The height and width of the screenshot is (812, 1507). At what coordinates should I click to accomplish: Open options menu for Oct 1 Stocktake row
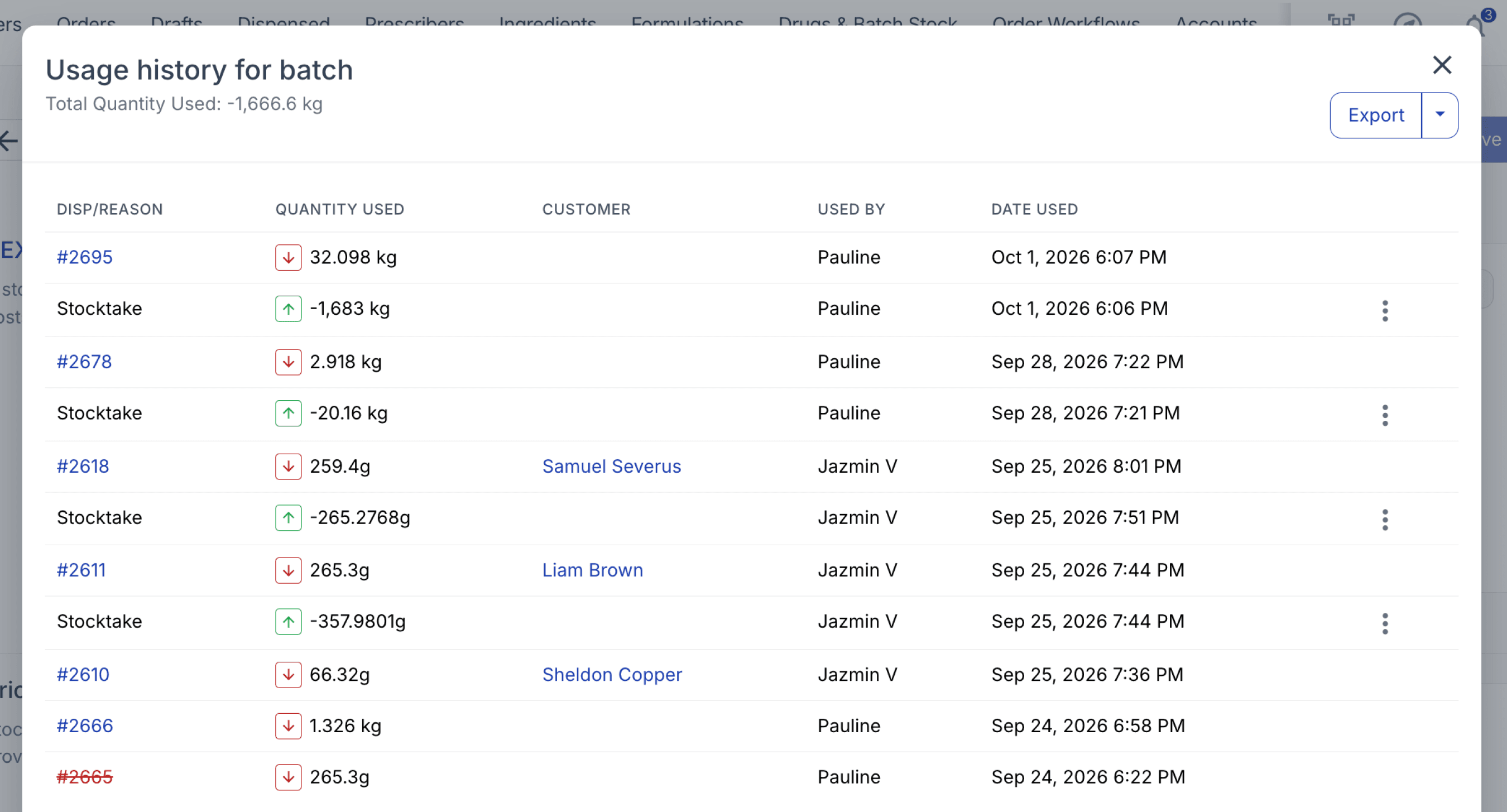1385,311
